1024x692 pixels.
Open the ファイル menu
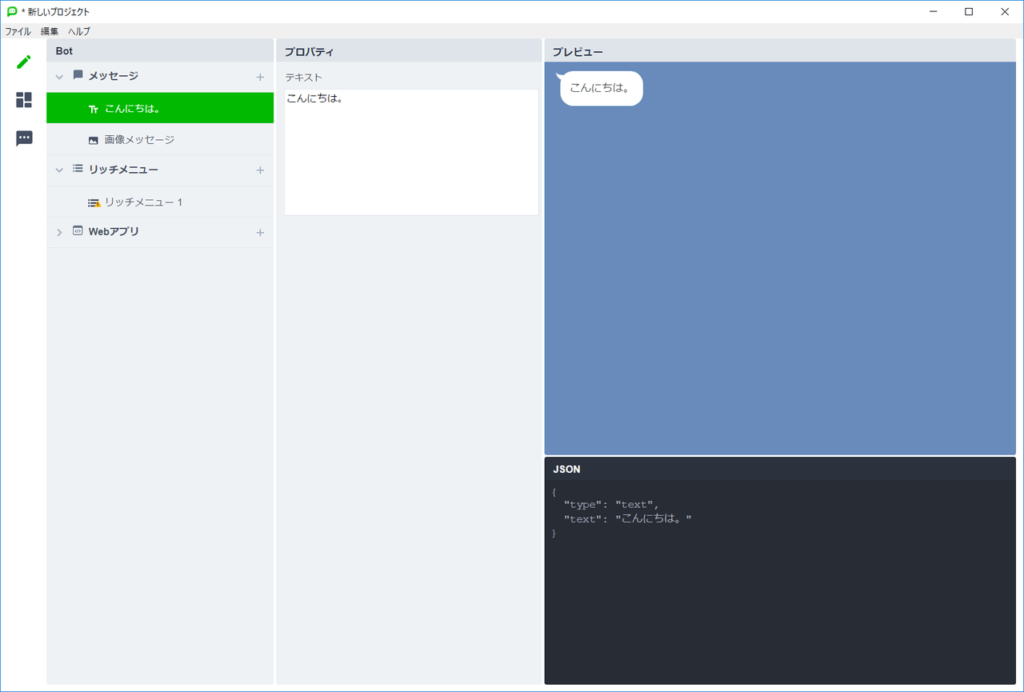point(18,31)
